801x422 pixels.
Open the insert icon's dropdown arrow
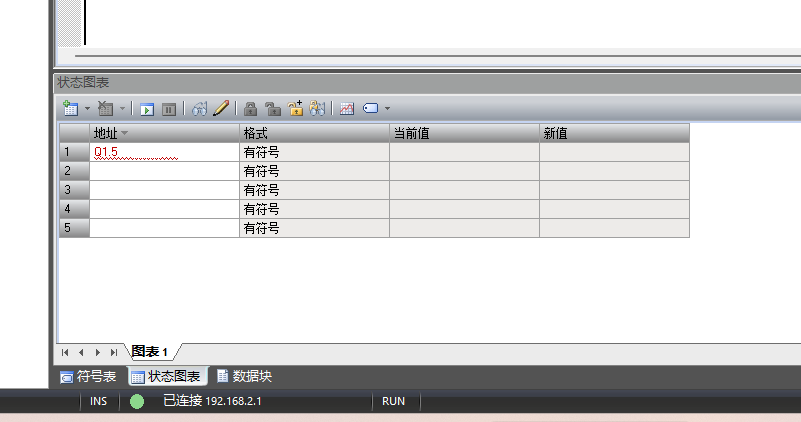(x=87, y=108)
